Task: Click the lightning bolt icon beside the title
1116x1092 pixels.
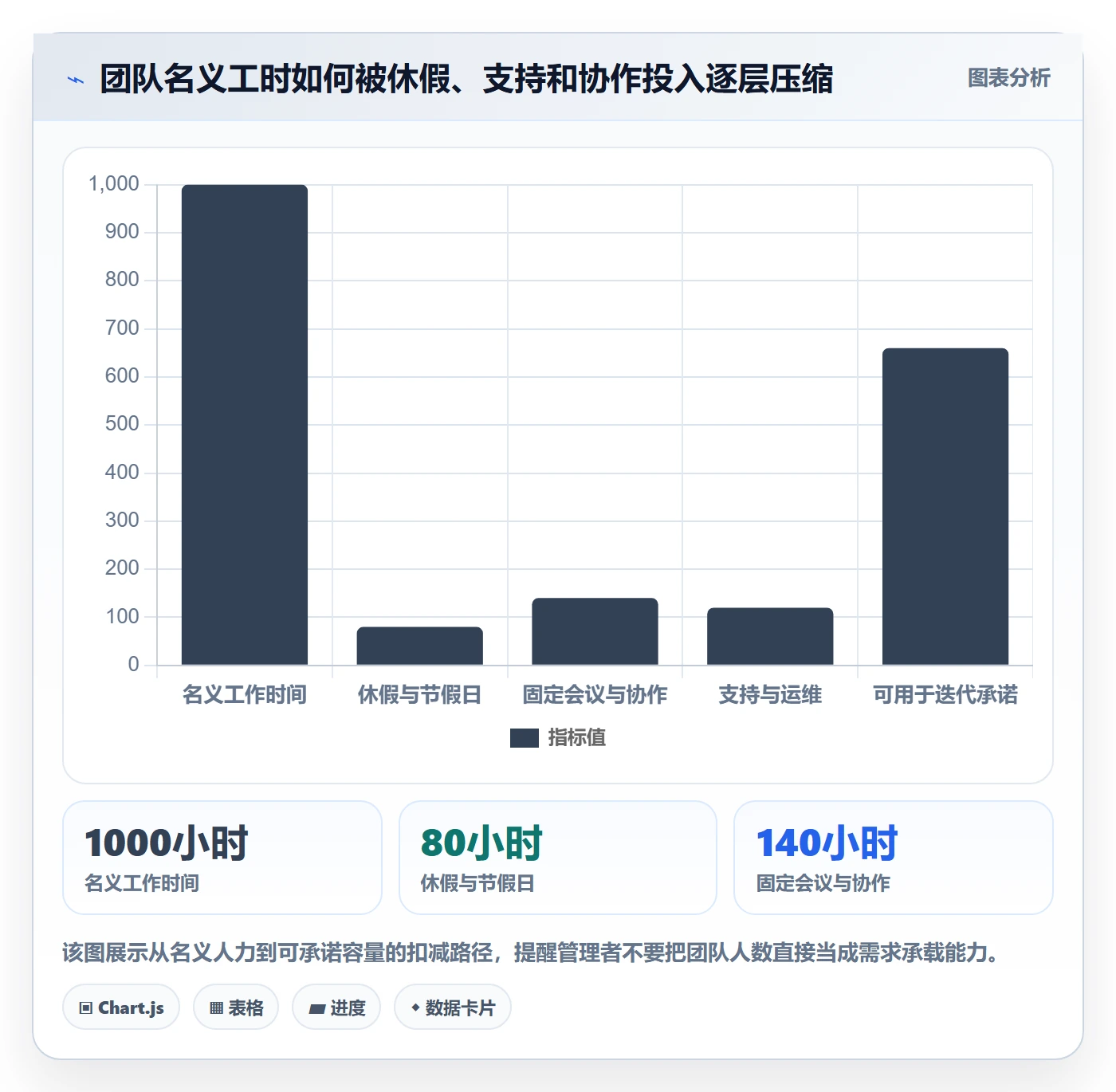Action: [76, 80]
